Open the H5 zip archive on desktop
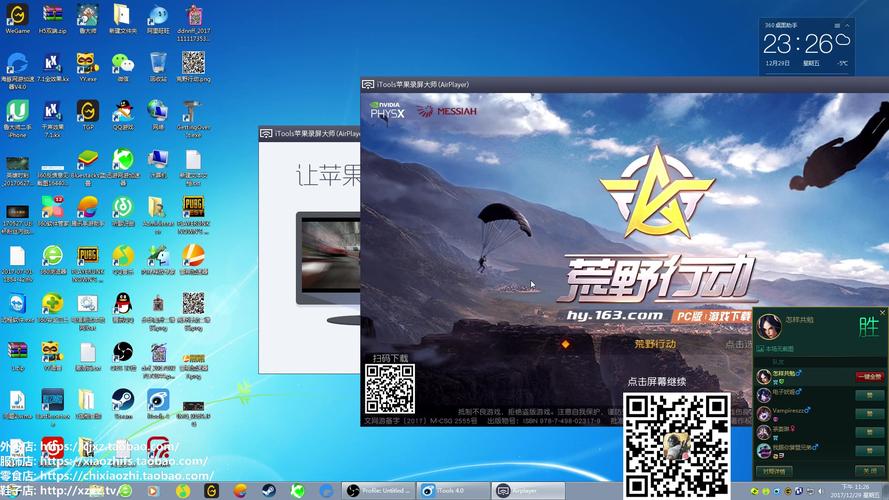The image size is (889, 500). (x=52, y=18)
